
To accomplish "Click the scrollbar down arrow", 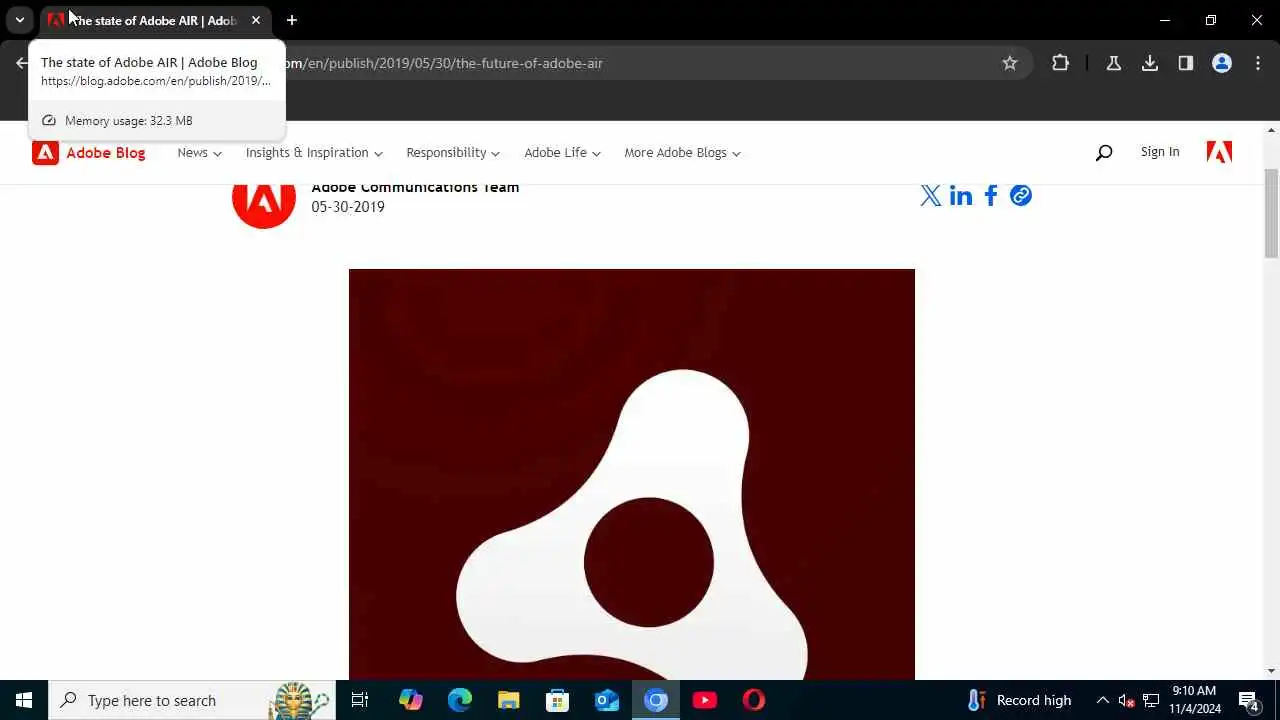I will 1272,671.
